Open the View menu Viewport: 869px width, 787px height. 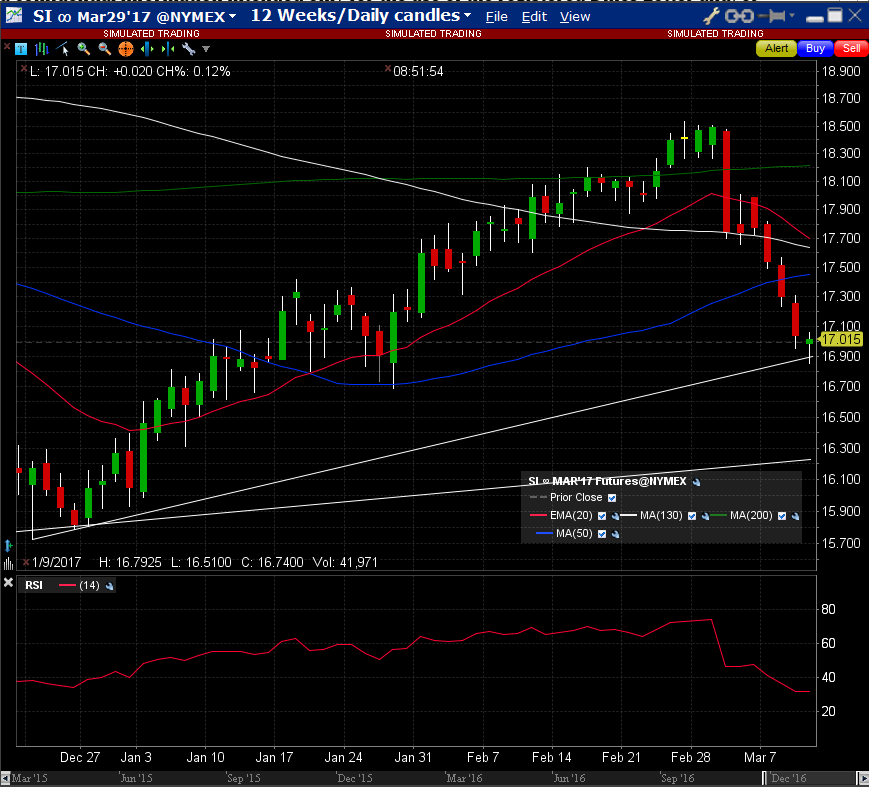[574, 17]
